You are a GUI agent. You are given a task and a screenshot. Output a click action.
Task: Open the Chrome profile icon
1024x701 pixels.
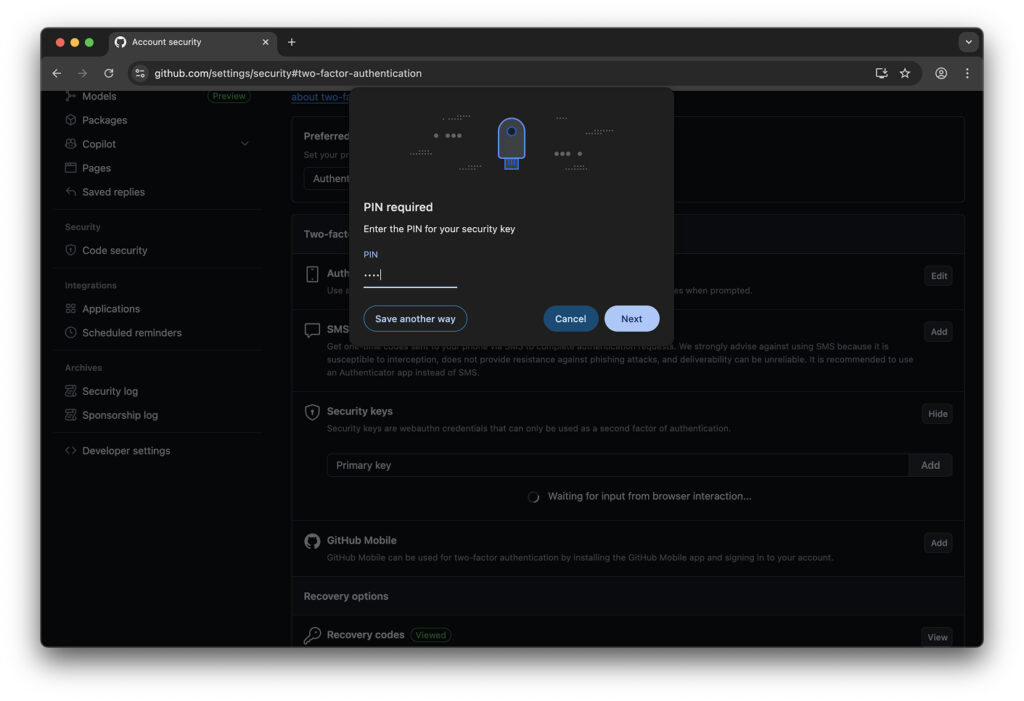(940, 73)
